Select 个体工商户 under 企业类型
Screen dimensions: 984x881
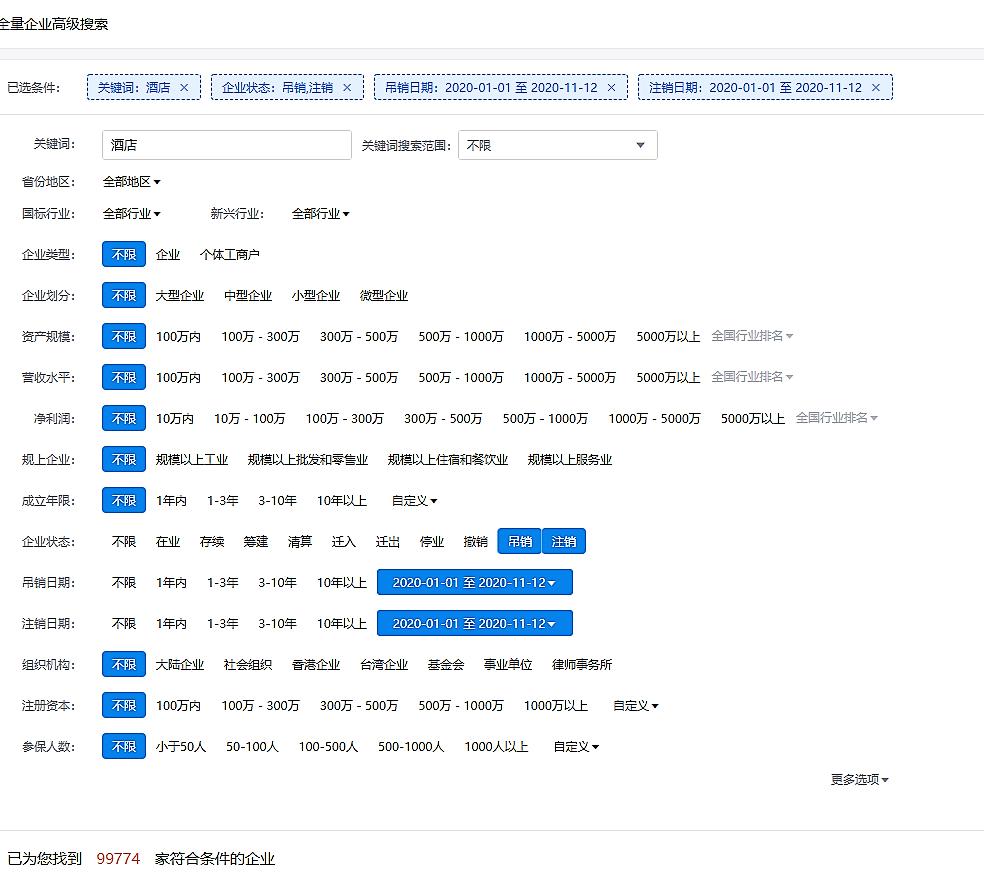(229, 255)
